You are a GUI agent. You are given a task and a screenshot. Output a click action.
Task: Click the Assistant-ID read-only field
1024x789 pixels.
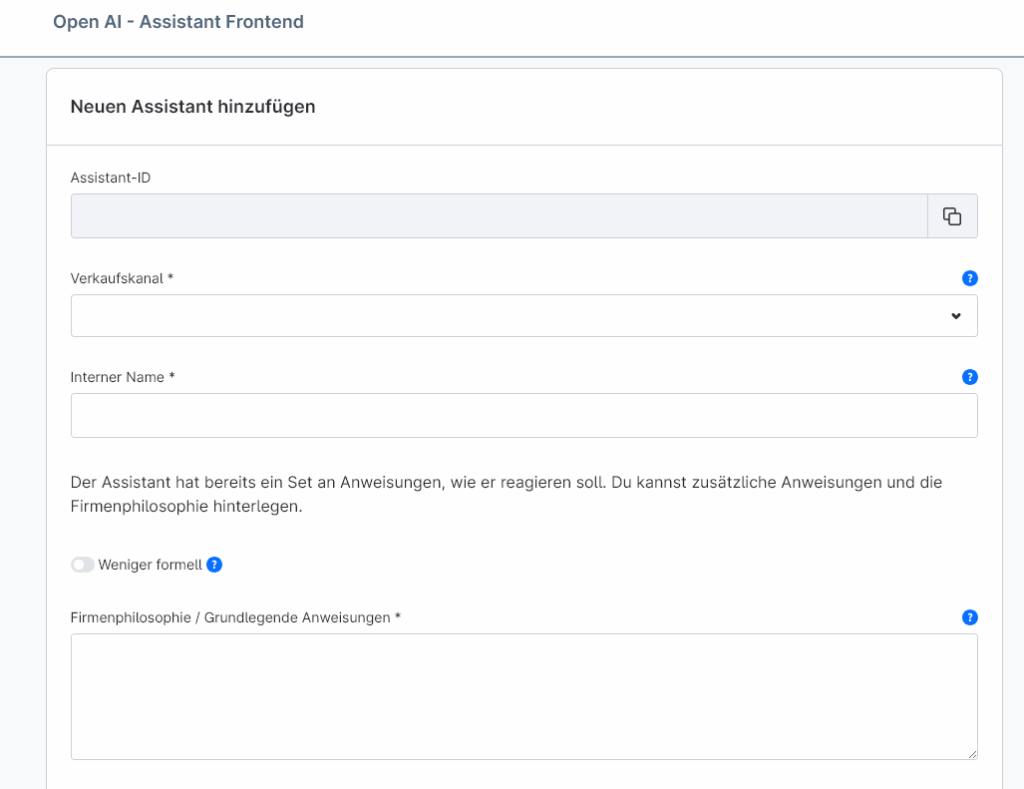[x=499, y=216]
